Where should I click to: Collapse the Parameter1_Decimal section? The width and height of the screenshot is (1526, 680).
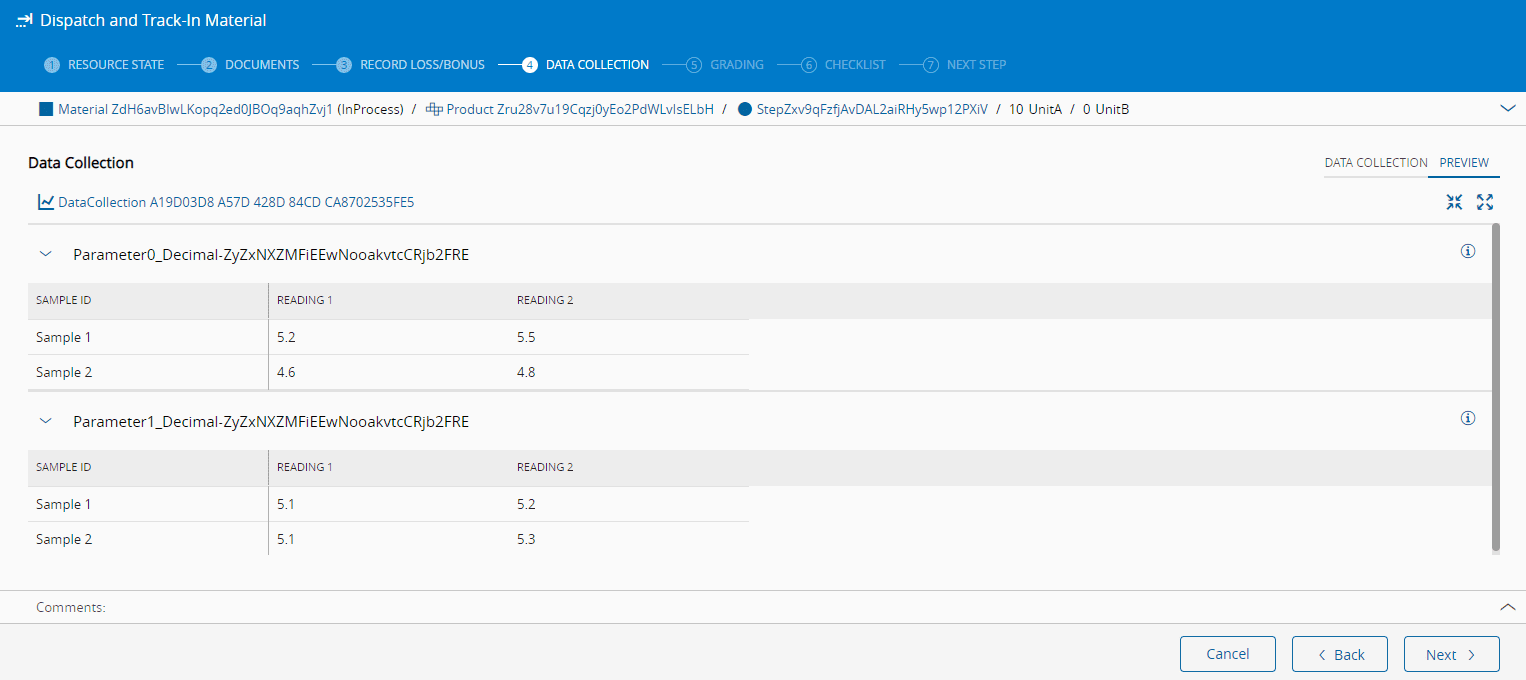click(x=45, y=422)
